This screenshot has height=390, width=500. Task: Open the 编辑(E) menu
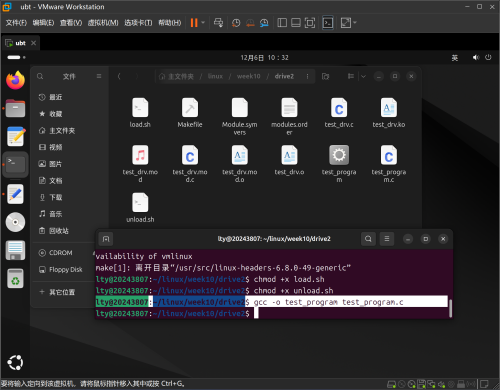(43, 23)
